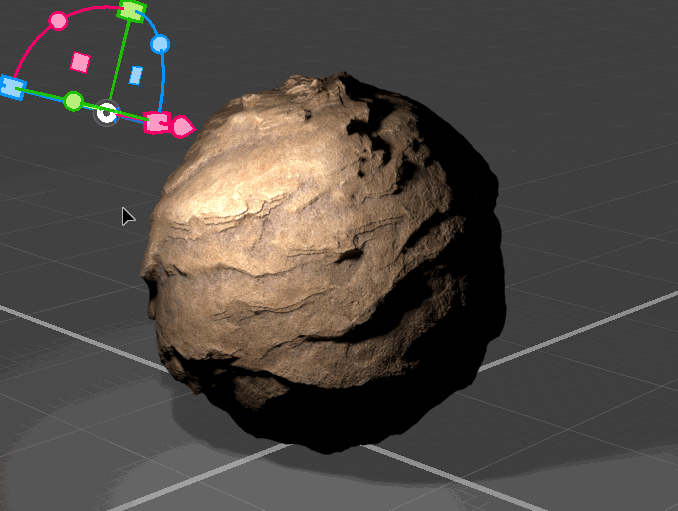Click the pink circle handle on the gizmo arc
The width and height of the screenshot is (678, 511).
tap(58, 21)
